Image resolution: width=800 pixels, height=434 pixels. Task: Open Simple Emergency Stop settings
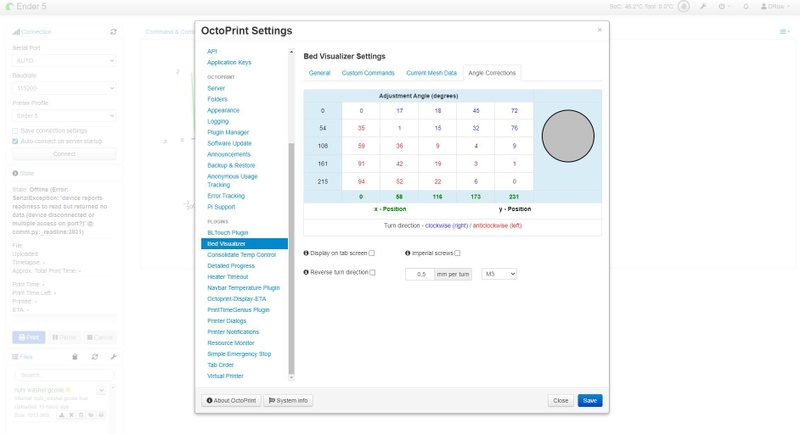239,354
